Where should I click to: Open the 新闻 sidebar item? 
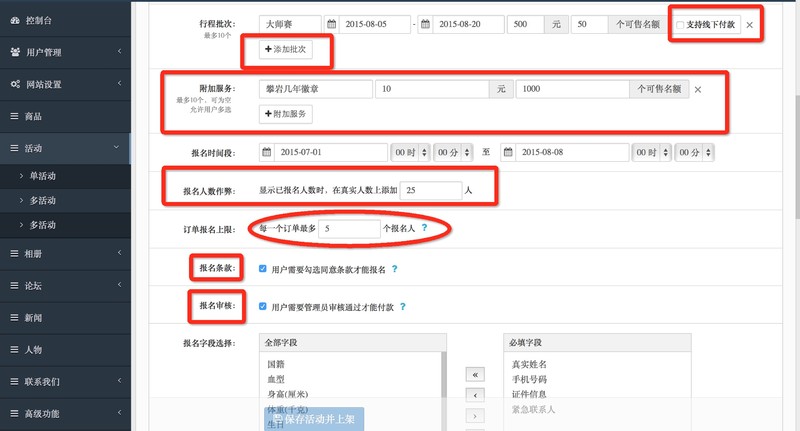65,318
